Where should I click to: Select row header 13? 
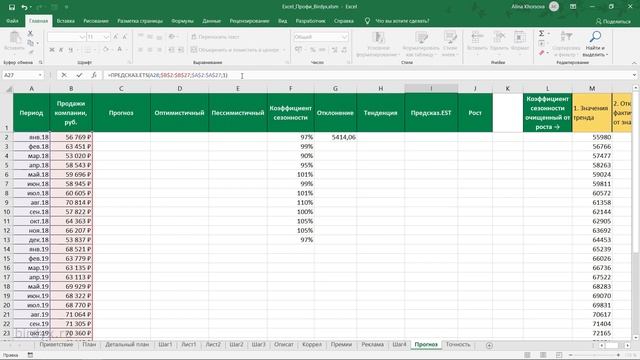pos(7,240)
